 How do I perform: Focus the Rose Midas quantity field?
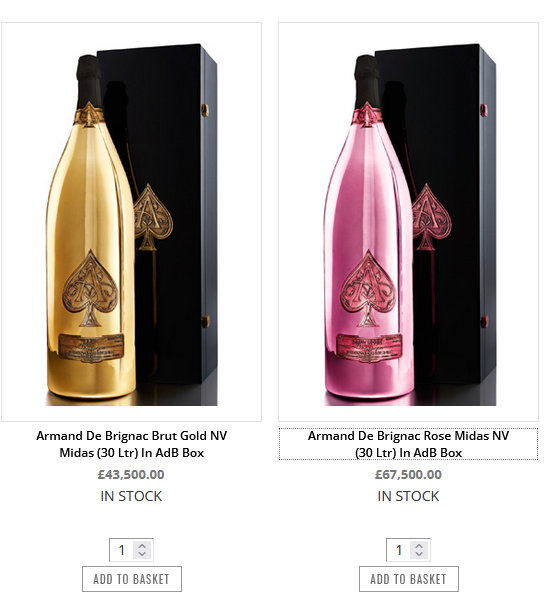point(399,550)
